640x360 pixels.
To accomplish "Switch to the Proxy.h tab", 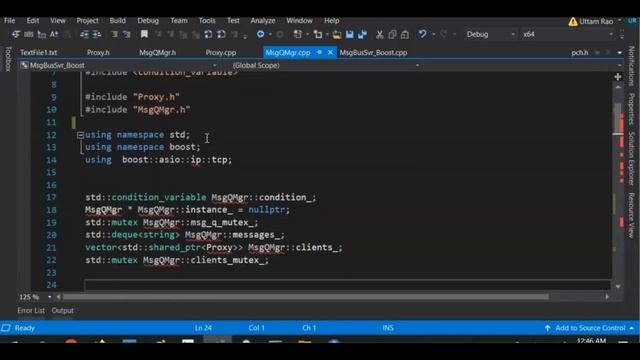I will [98, 53].
